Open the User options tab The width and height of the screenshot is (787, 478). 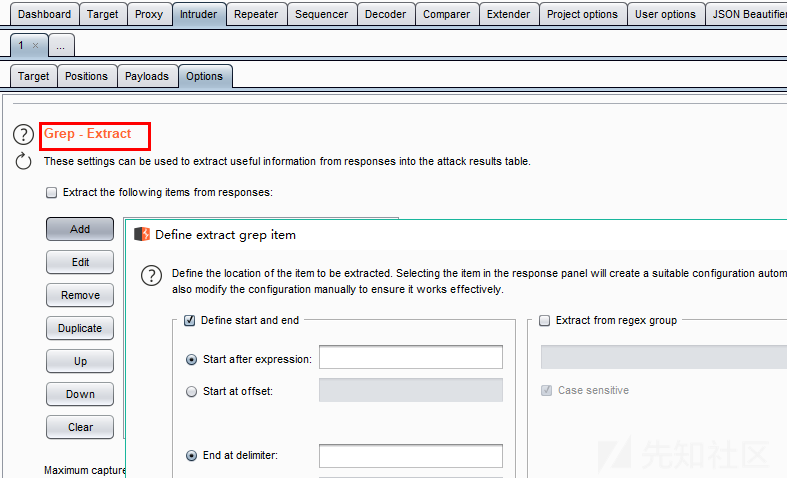pyautogui.click(x=666, y=14)
